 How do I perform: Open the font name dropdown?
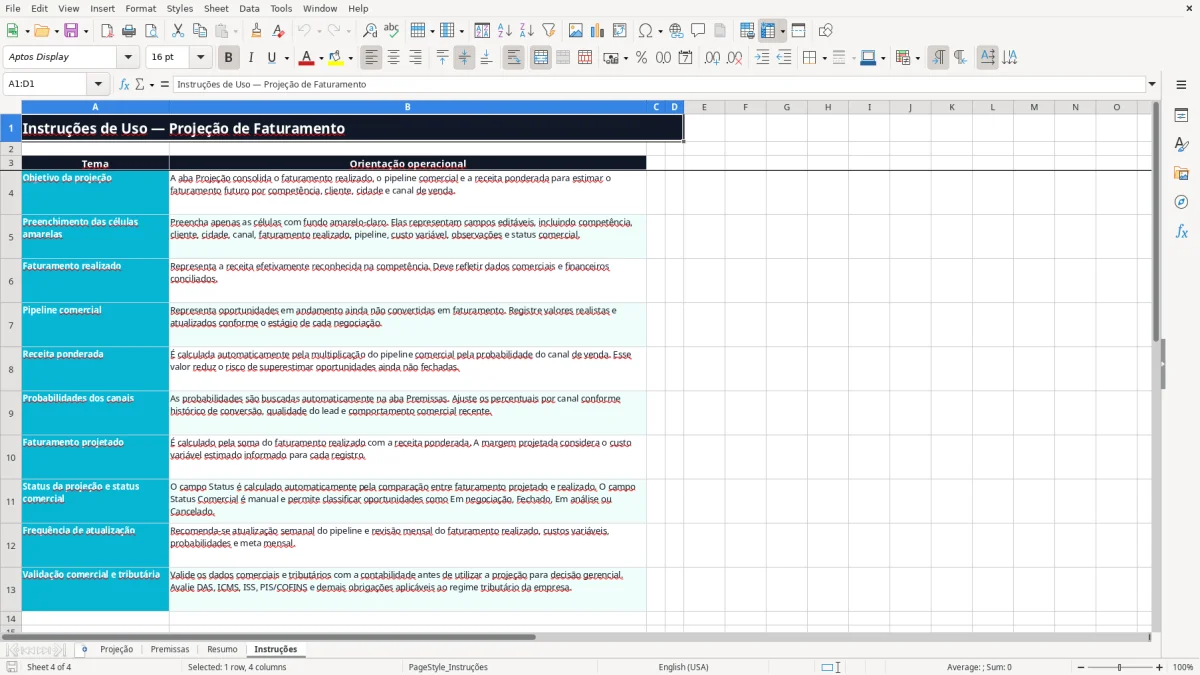[x=127, y=57]
